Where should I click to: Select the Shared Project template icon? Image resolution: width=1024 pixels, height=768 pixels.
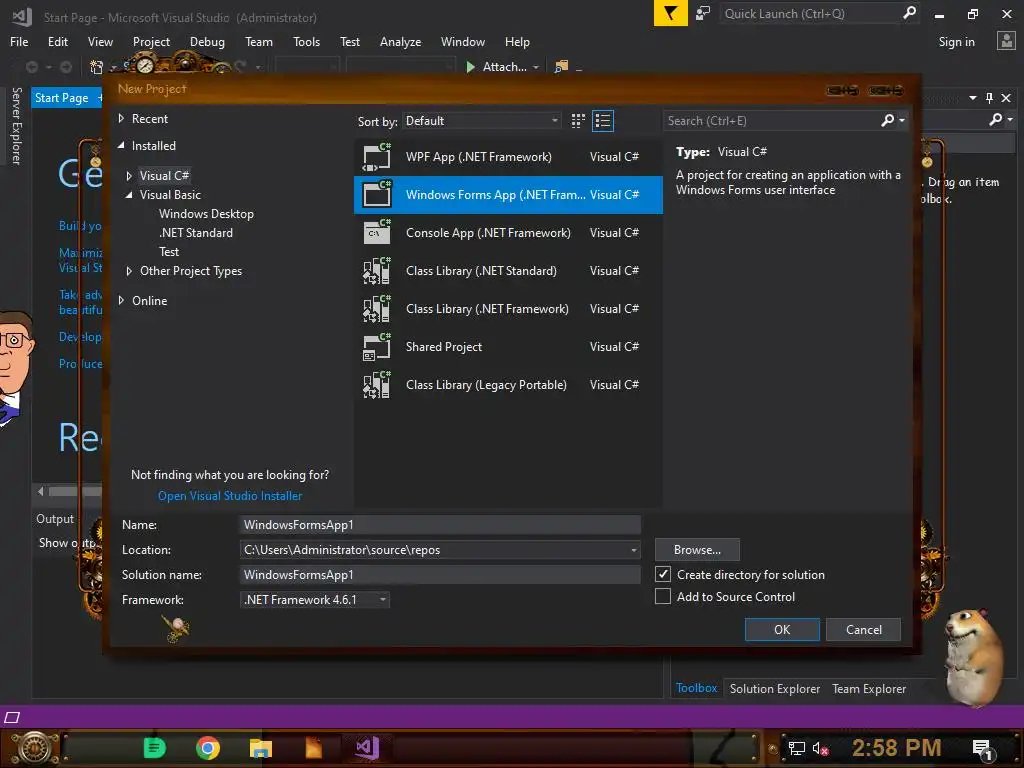click(x=376, y=347)
